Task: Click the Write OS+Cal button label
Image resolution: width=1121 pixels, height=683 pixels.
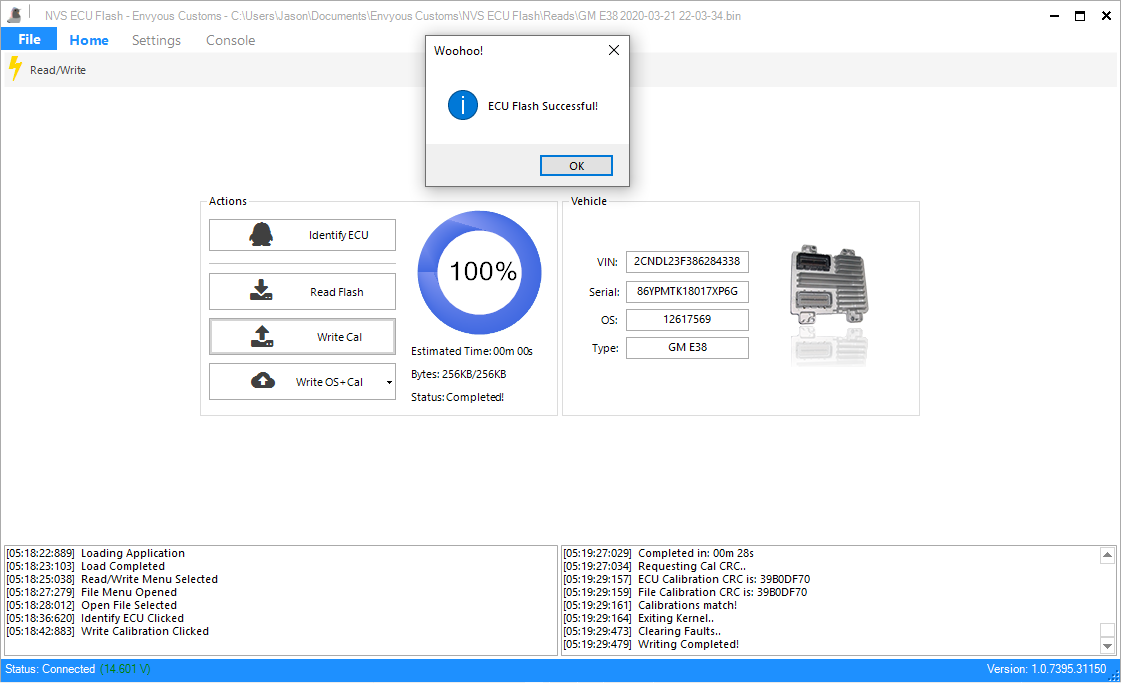Action: [x=330, y=382]
